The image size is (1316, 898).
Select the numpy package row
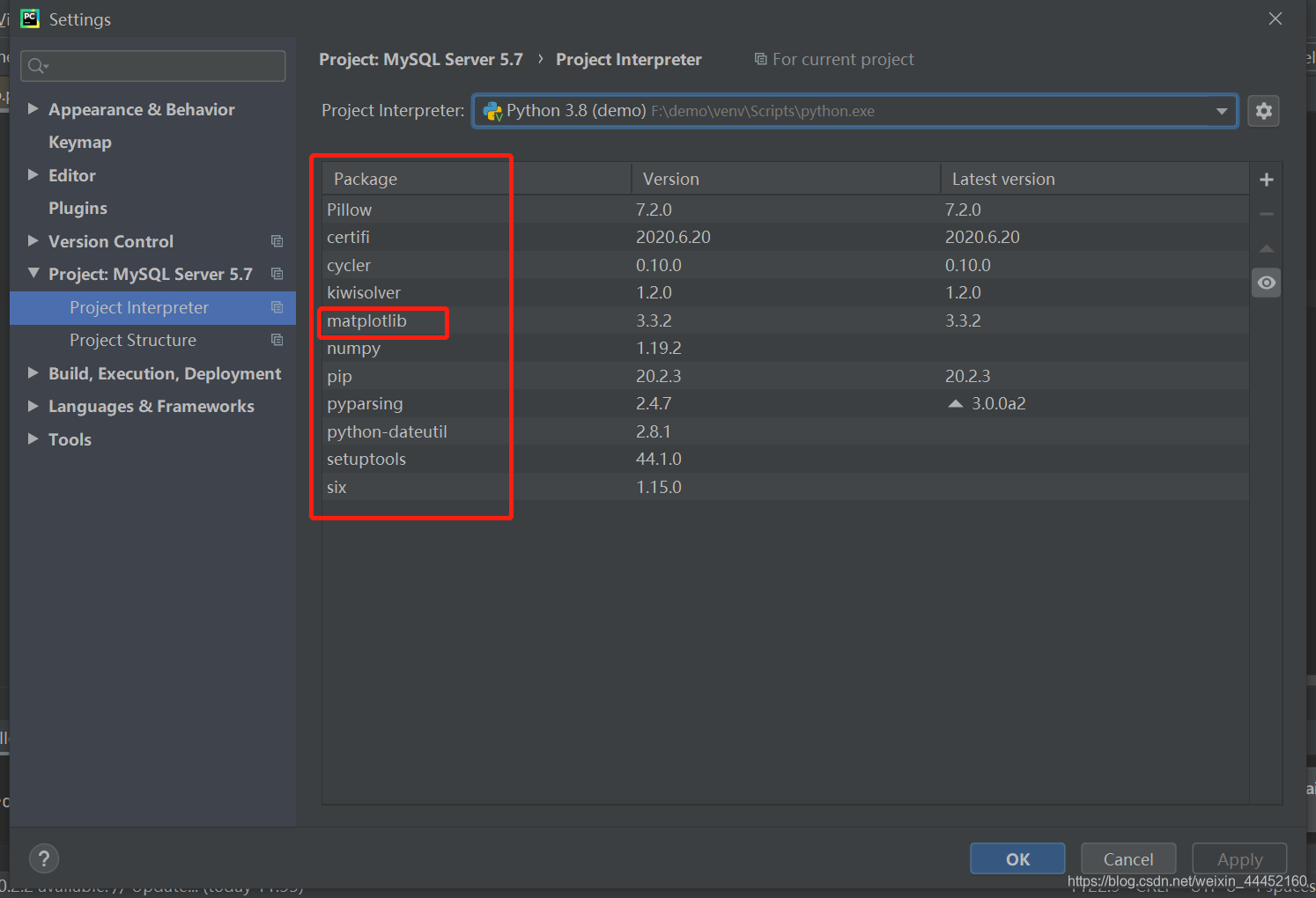pyautogui.click(x=786, y=348)
